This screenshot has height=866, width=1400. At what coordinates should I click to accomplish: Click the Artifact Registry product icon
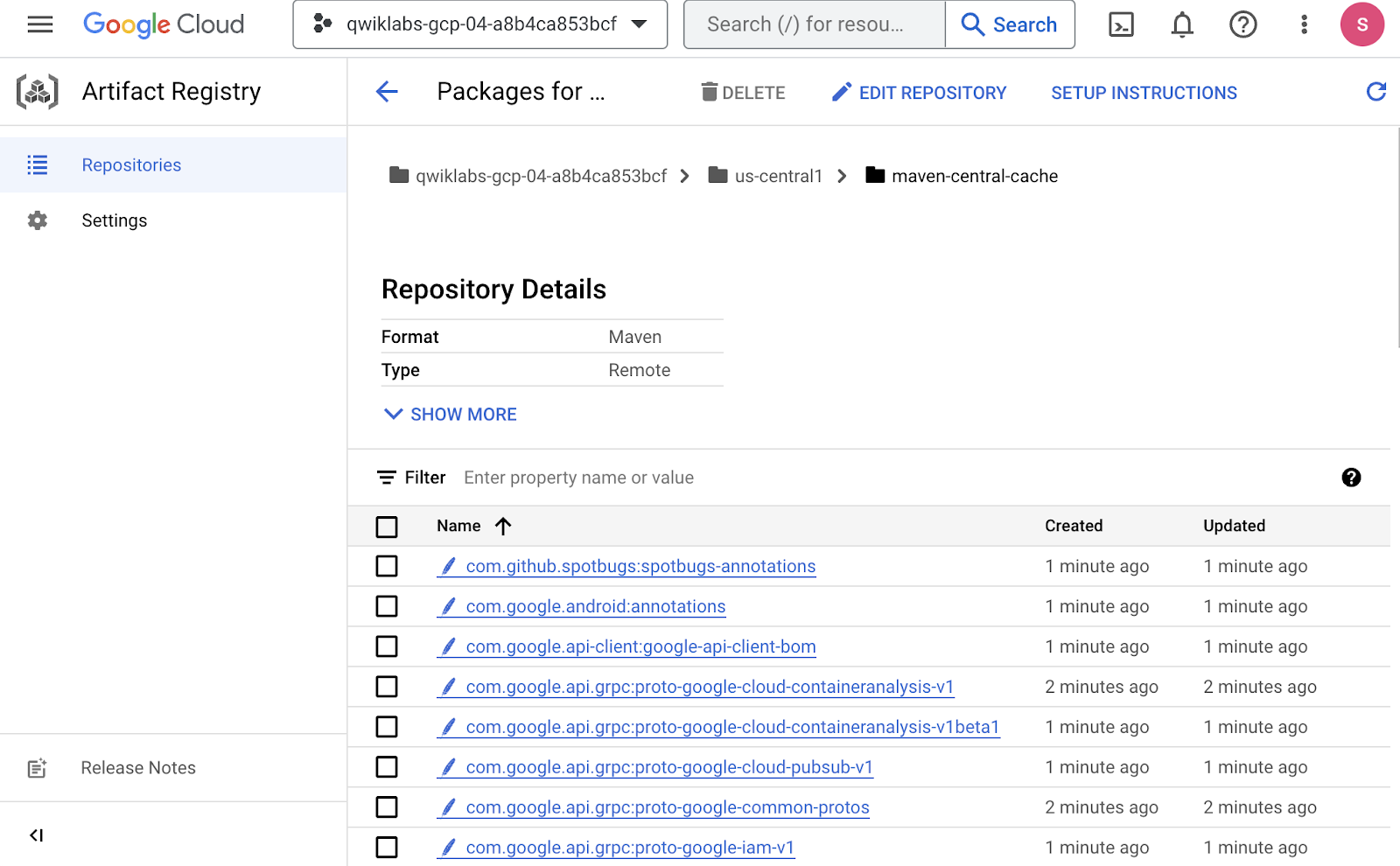pos(38,92)
